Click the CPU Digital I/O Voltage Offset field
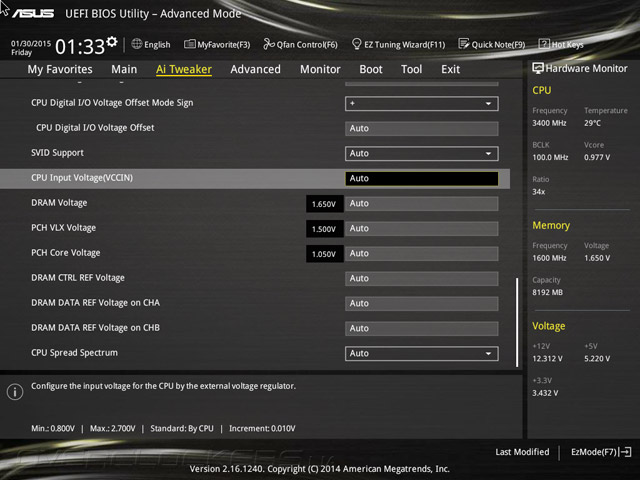This screenshot has width=640, height=480. click(x=422, y=129)
